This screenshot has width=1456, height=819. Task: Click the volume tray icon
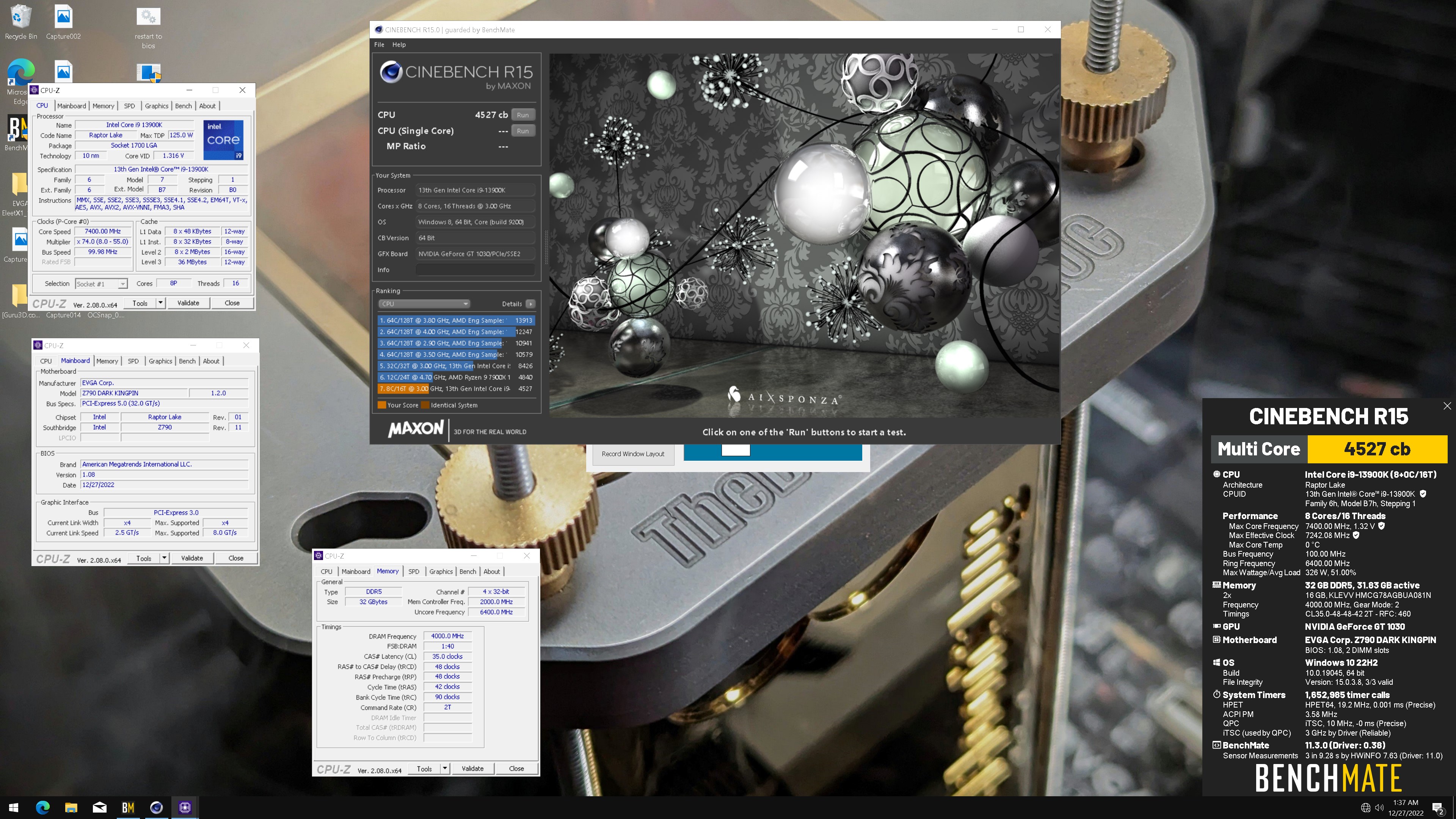click(1379, 808)
